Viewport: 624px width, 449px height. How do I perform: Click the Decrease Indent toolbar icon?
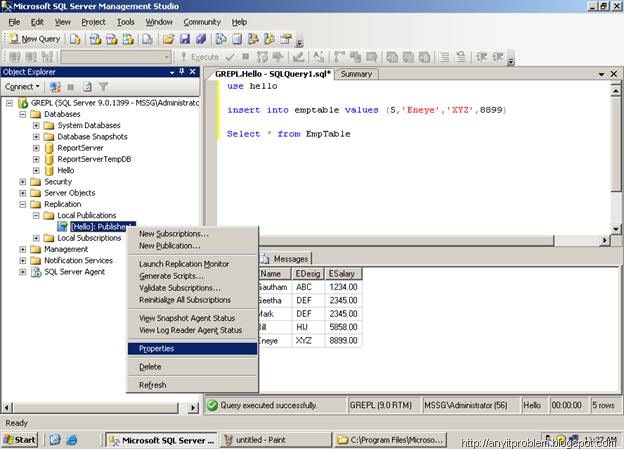(x=482, y=57)
